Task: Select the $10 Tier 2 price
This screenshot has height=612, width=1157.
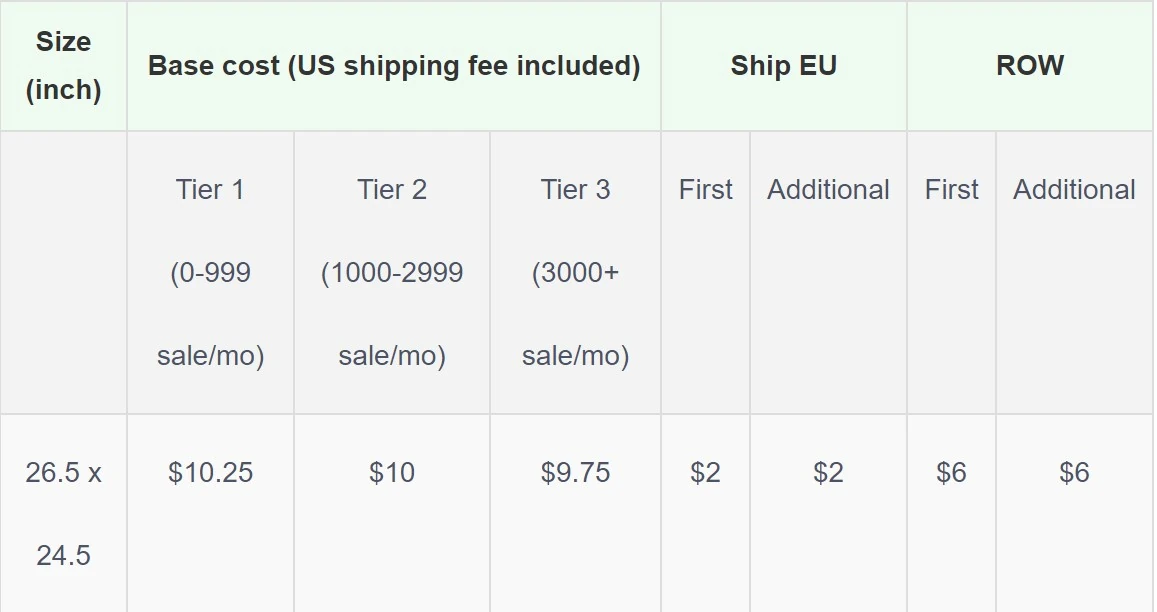Action: pos(392,472)
